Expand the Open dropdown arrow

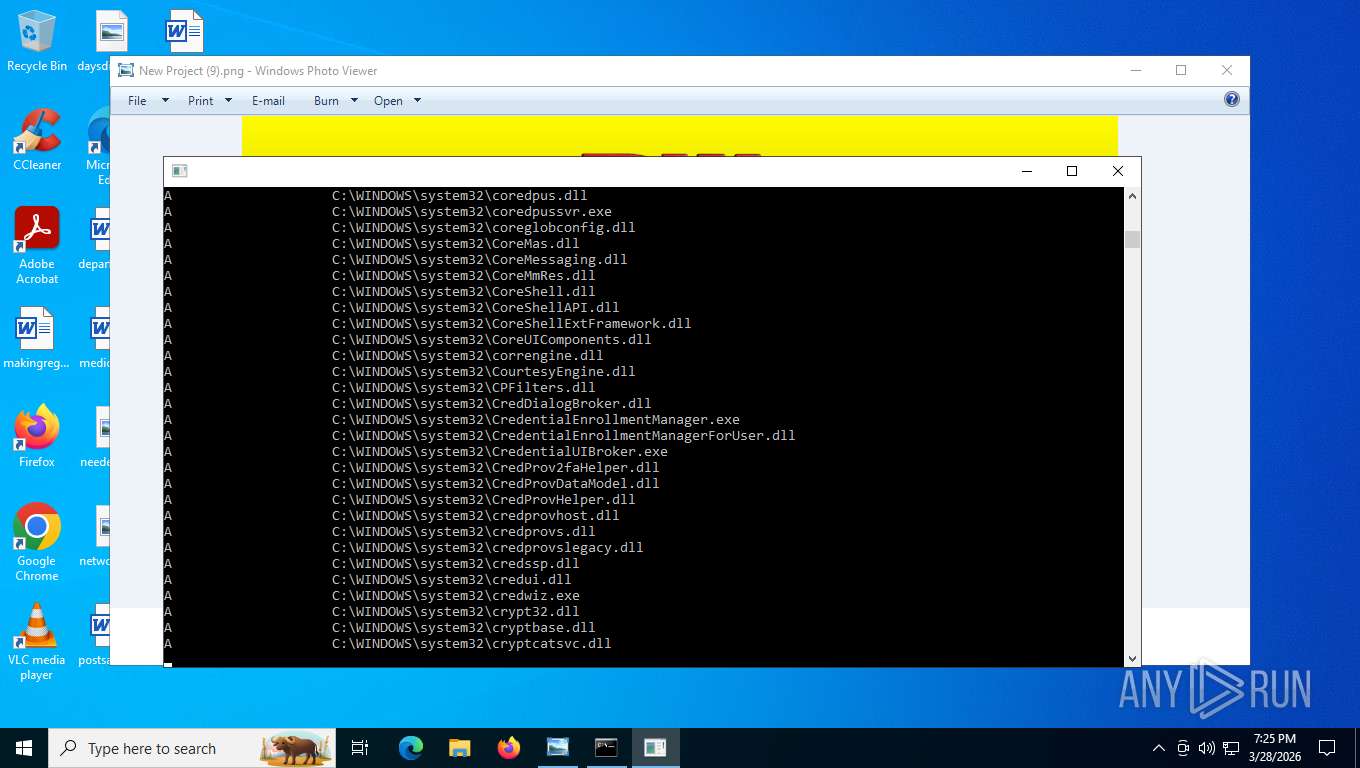[x=417, y=101]
